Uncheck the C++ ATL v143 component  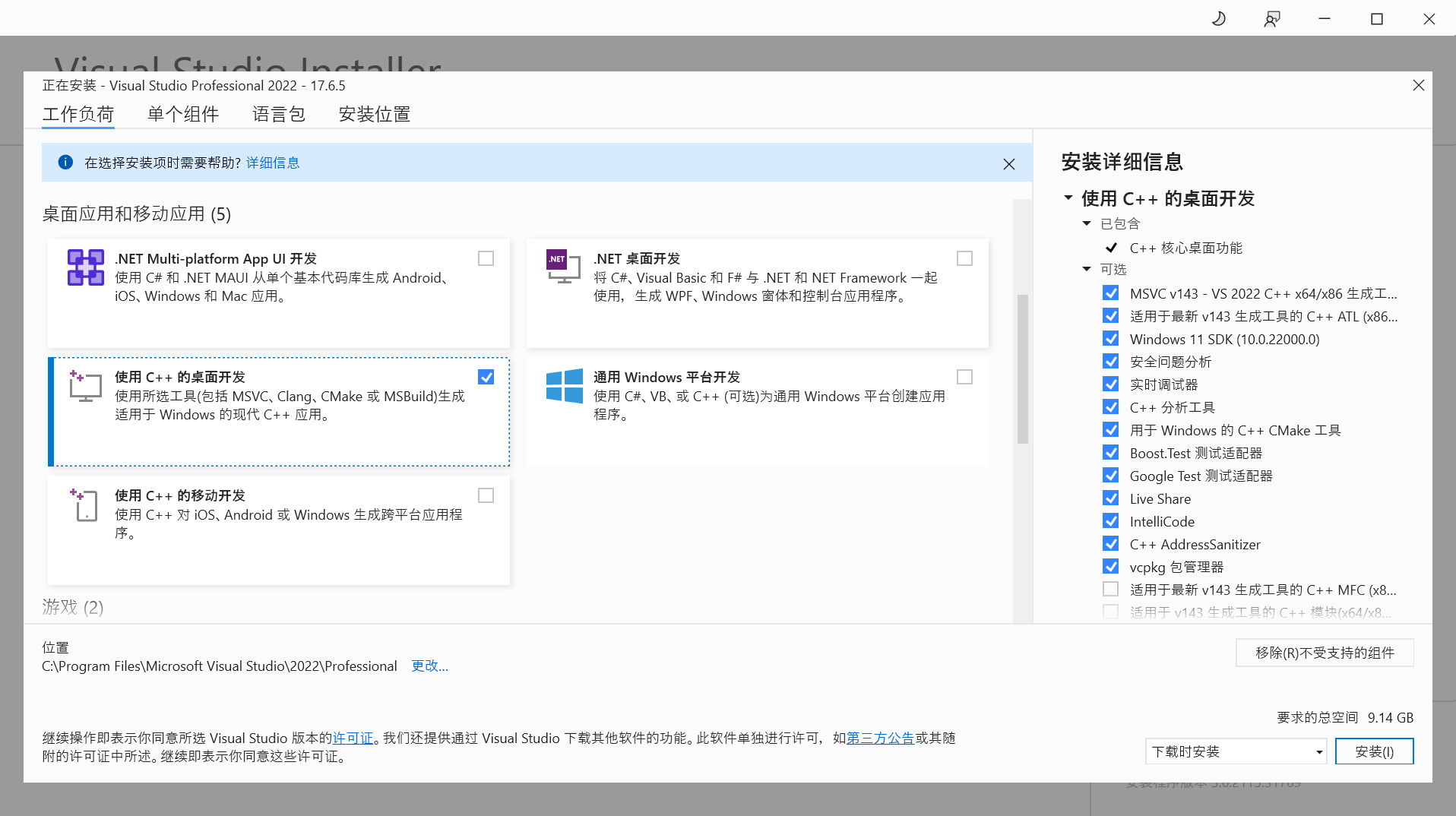point(1110,315)
